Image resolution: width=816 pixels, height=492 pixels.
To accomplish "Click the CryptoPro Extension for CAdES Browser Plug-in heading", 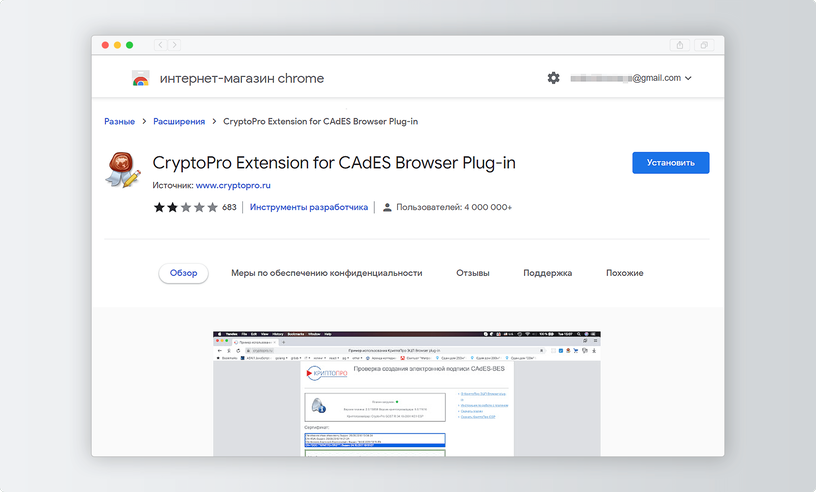I will (334, 162).
